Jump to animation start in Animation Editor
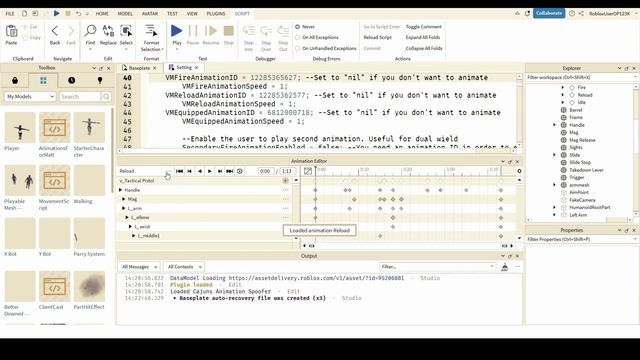Image resolution: width=640 pixels, height=360 pixels. tap(179, 171)
